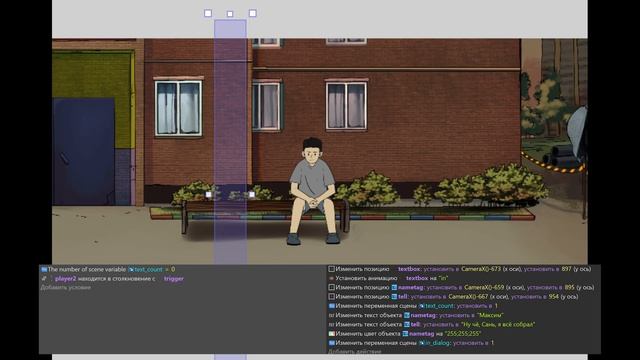
Task: Click 'Добавить действие' to add an action
Action: pos(354,351)
